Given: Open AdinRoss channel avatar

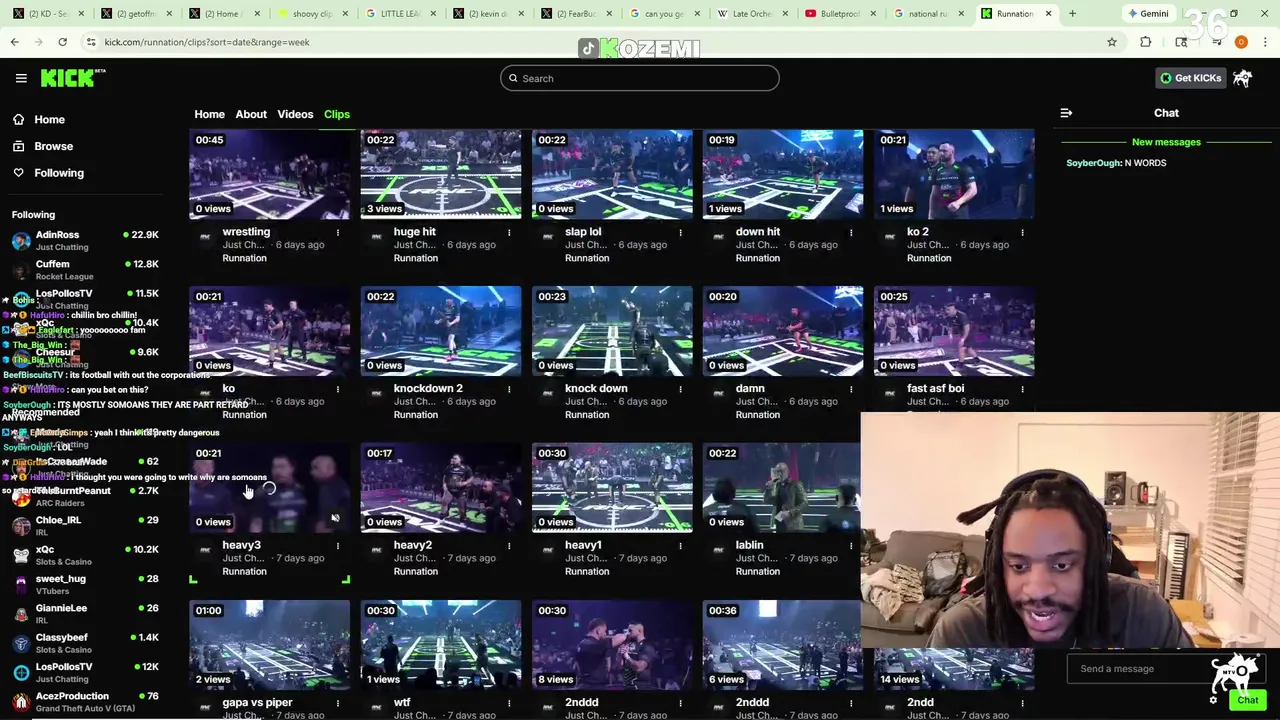Looking at the screenshot, I should pyautogui.click(x=21, y=241).
